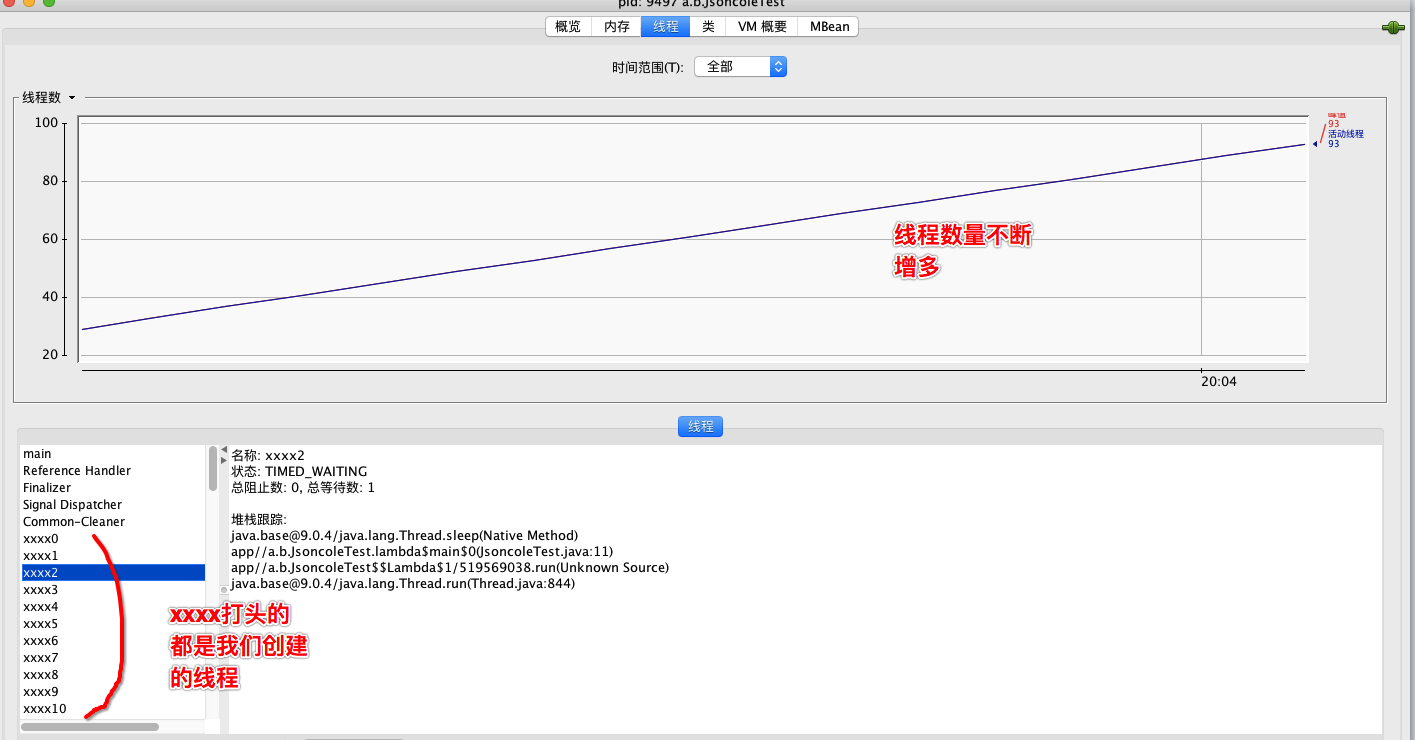Switch to the 内存 tab
Image resolution: width=1415 pixels, height=740 pixels.
[x=617, y=27]
